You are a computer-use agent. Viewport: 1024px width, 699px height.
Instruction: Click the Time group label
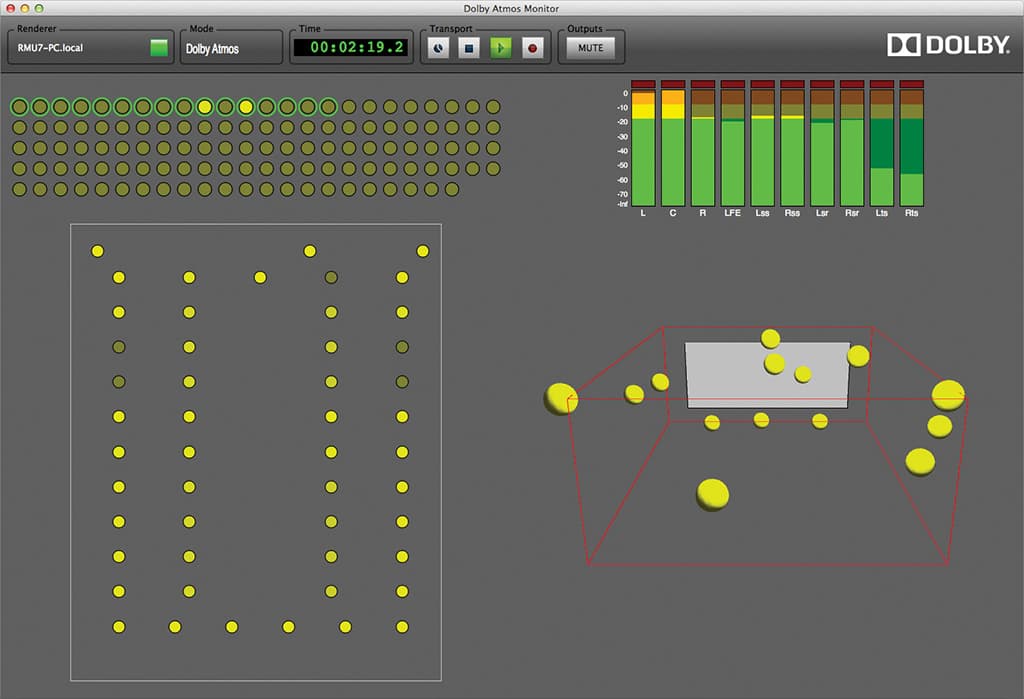(x=310, y=29)
